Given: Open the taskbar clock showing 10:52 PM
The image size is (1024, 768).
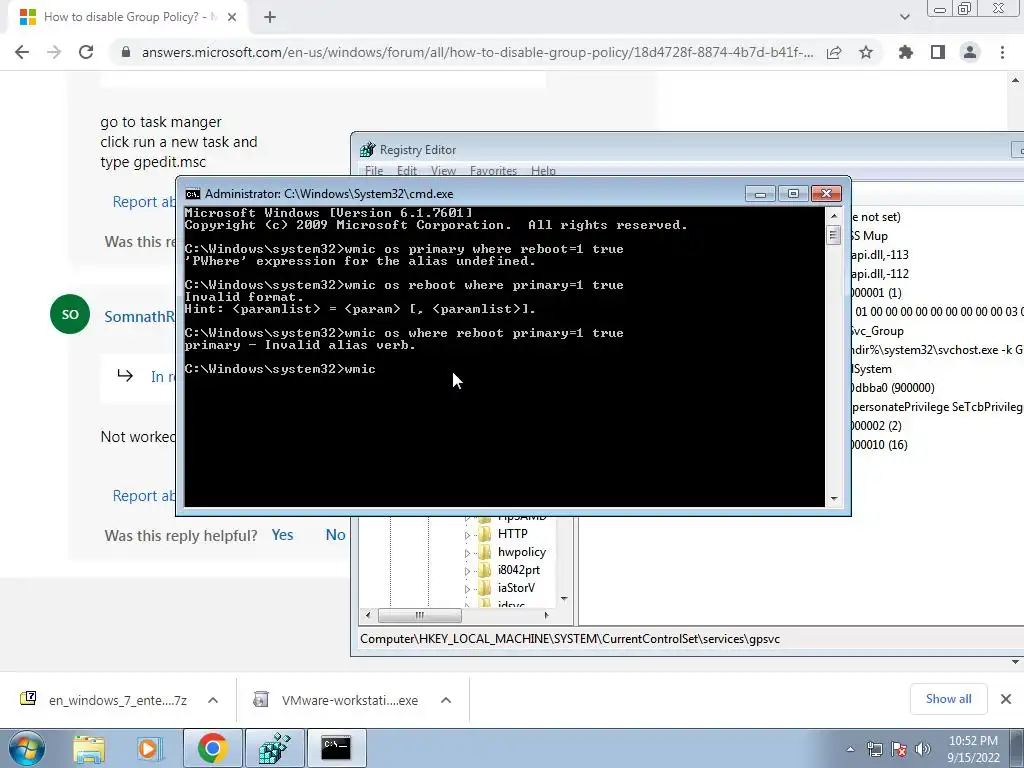Looking at the screenshot, I should click(973, 749).
